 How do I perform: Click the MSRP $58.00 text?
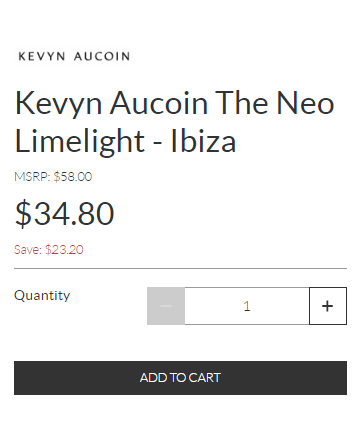tap(53, 176)
